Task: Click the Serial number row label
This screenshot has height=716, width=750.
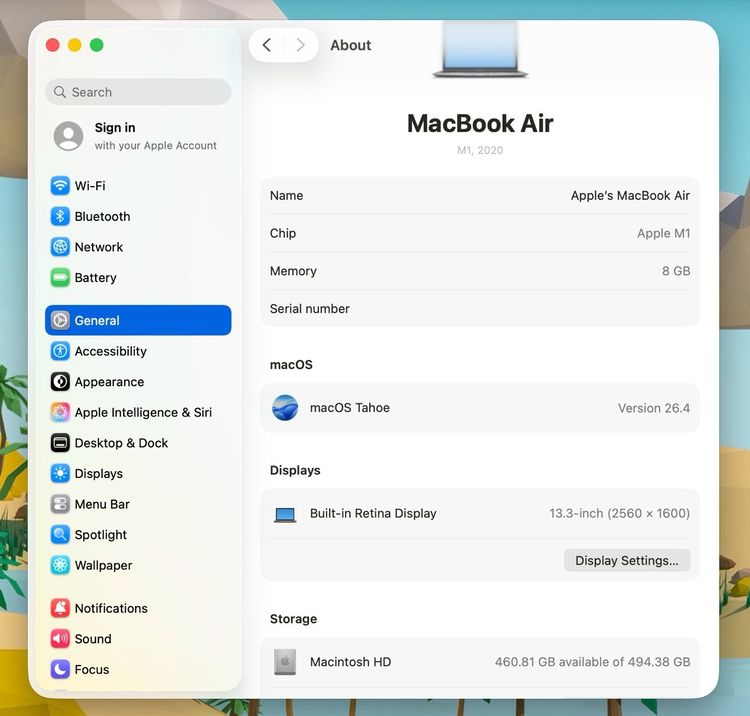Action: coord(309,309)
